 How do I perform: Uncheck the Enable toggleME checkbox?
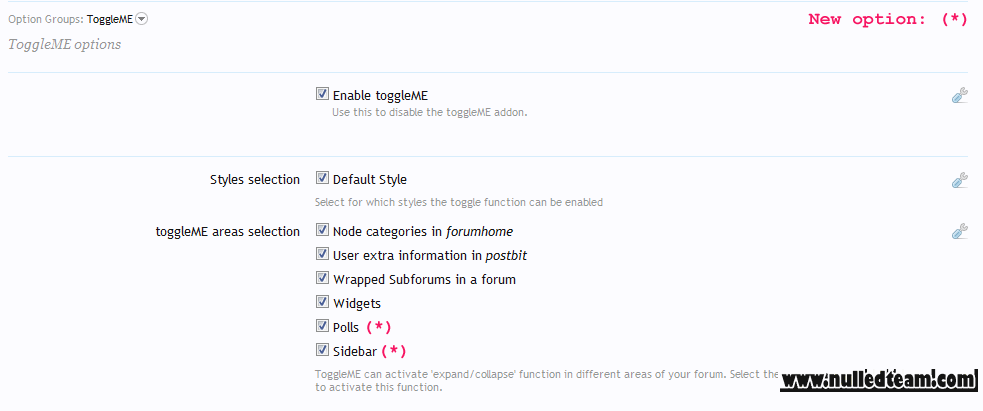tap(322, 94)
